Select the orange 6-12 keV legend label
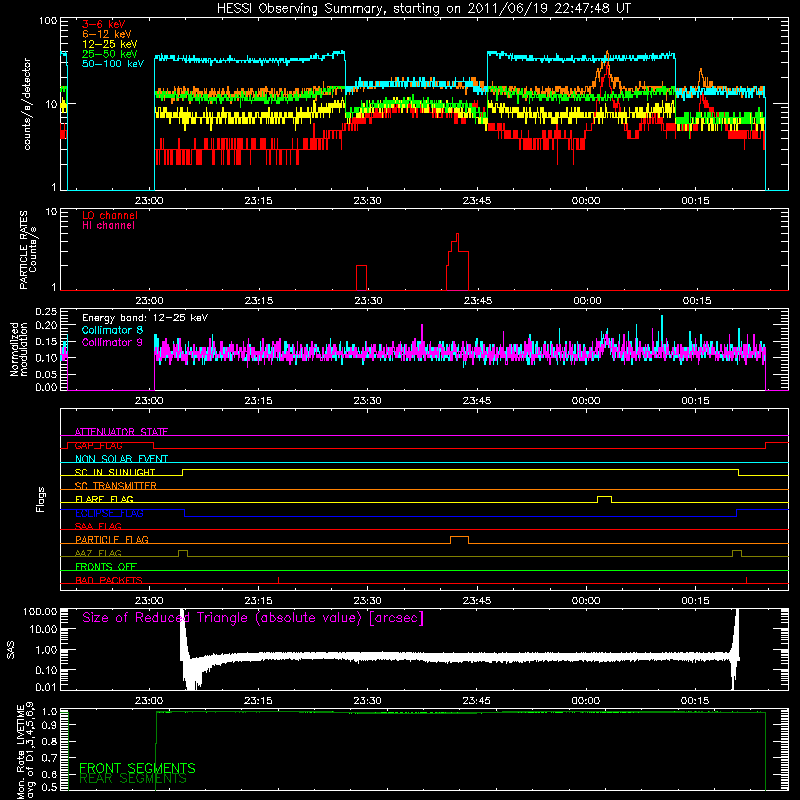The width and height of the screenshot is (800, 800). coord(107,34)
